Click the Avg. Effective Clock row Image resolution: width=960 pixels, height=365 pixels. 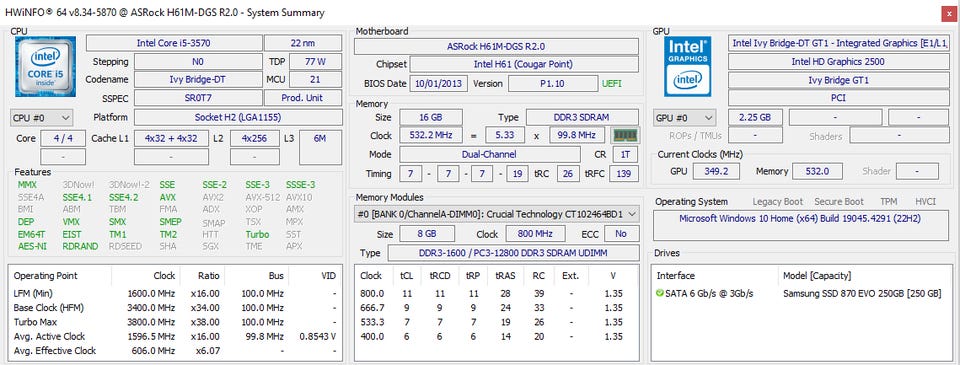point(174,351)
